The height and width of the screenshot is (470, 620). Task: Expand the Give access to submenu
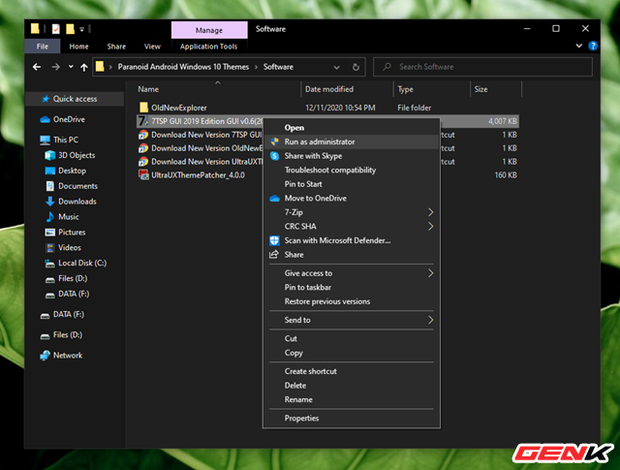[x=431, y=273]
